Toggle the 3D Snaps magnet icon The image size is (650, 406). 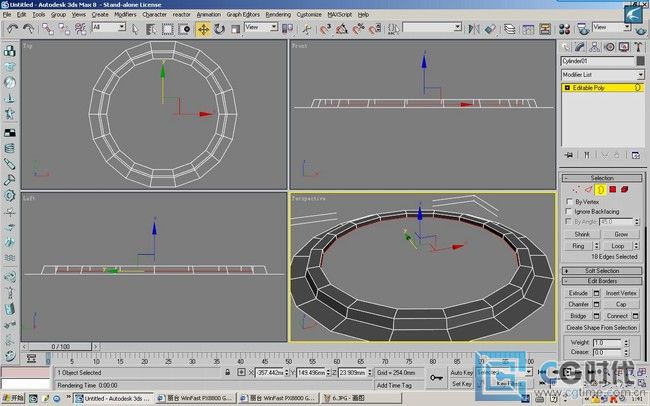(x=325, y=29)
